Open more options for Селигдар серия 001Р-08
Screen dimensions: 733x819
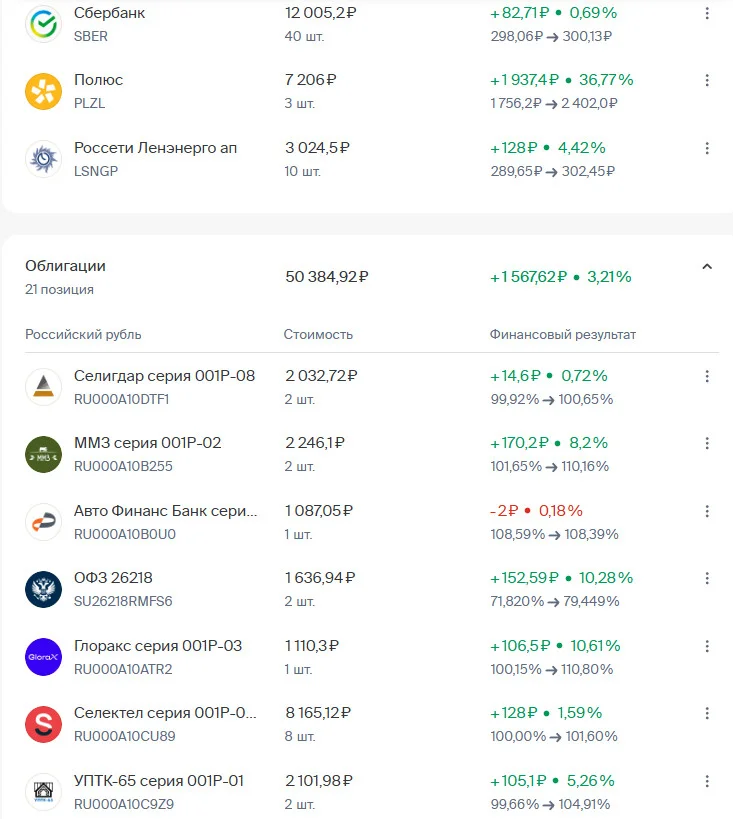(x=707, y=376)
